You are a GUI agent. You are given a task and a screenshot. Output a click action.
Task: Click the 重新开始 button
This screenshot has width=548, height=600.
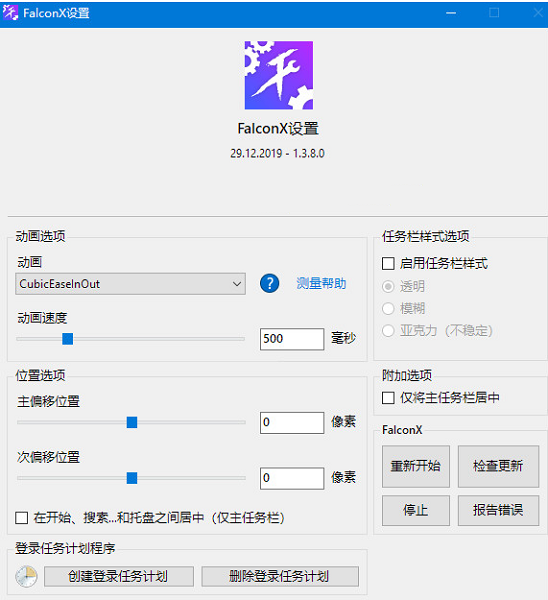point(416,466)
